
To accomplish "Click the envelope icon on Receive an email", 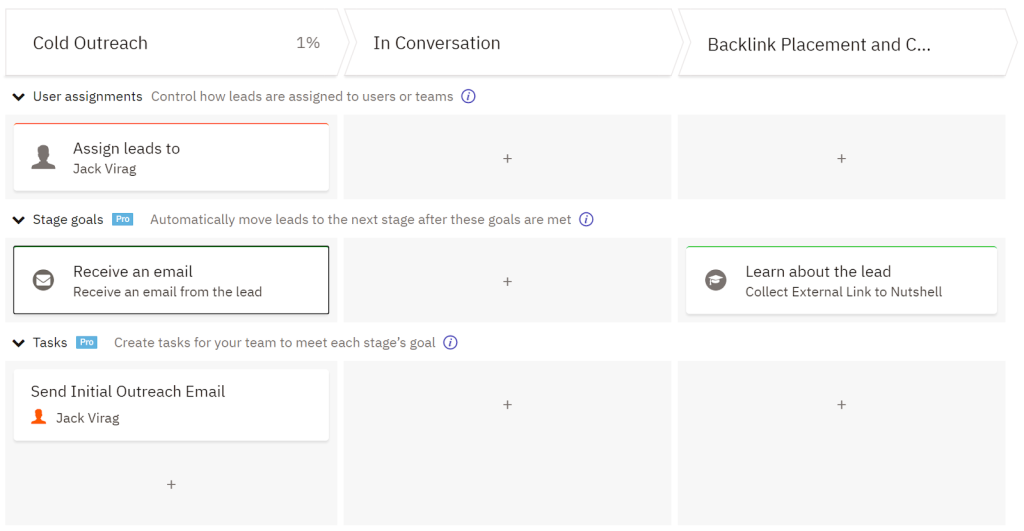I will click(44, 280).
